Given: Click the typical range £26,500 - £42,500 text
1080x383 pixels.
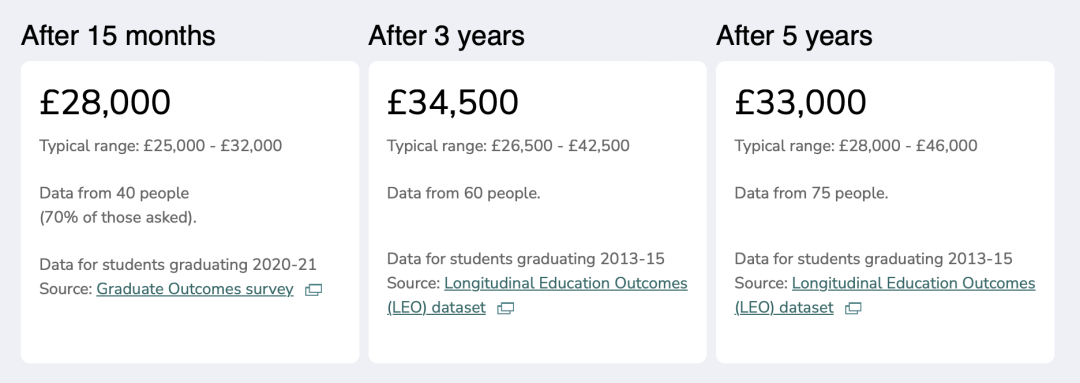Looking at the screenshot, I should (508, 145).
